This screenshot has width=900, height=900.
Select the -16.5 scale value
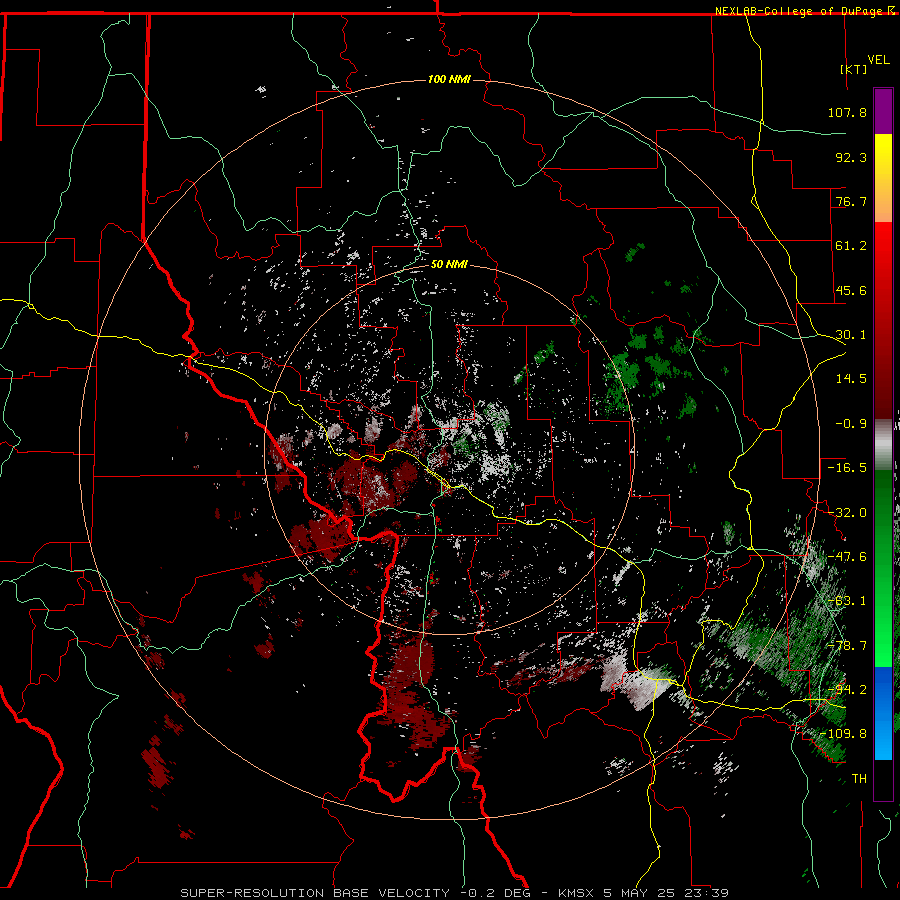(x=847, y=468)
